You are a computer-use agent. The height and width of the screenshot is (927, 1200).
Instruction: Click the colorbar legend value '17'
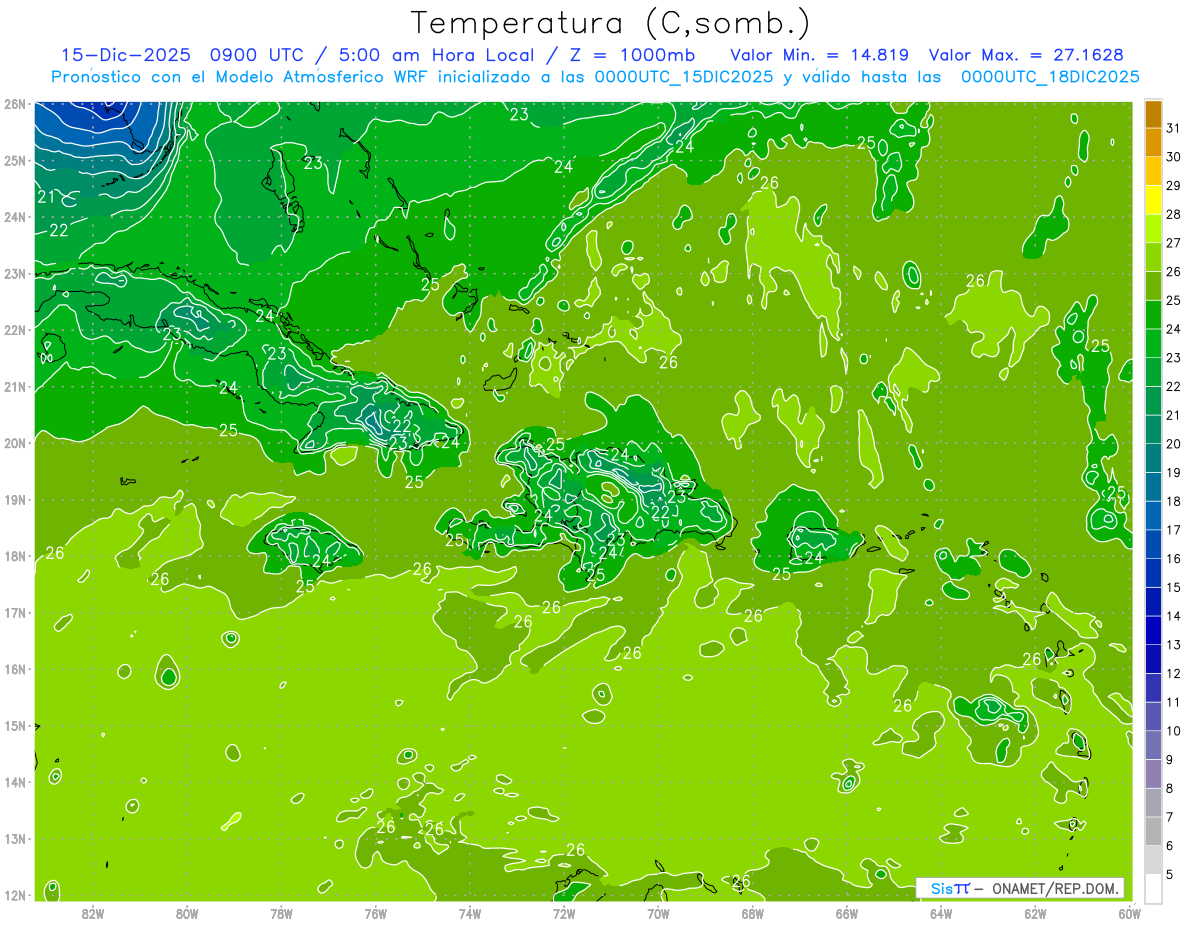(x=1173, y=530)
